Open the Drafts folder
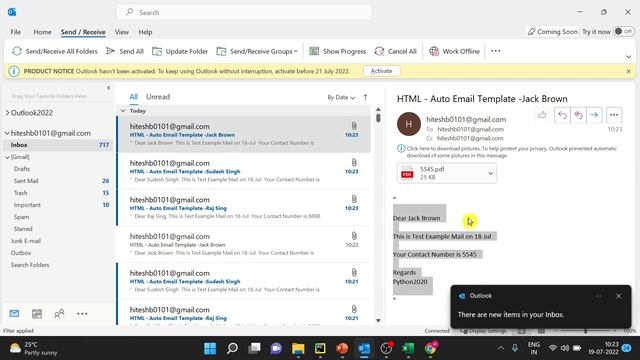This screenshot has height=360, width=640. click(x=22, y=169)
